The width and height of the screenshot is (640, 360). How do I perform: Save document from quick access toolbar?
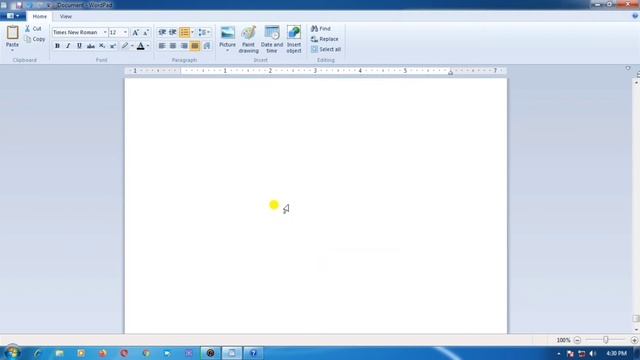click(19, 5)
